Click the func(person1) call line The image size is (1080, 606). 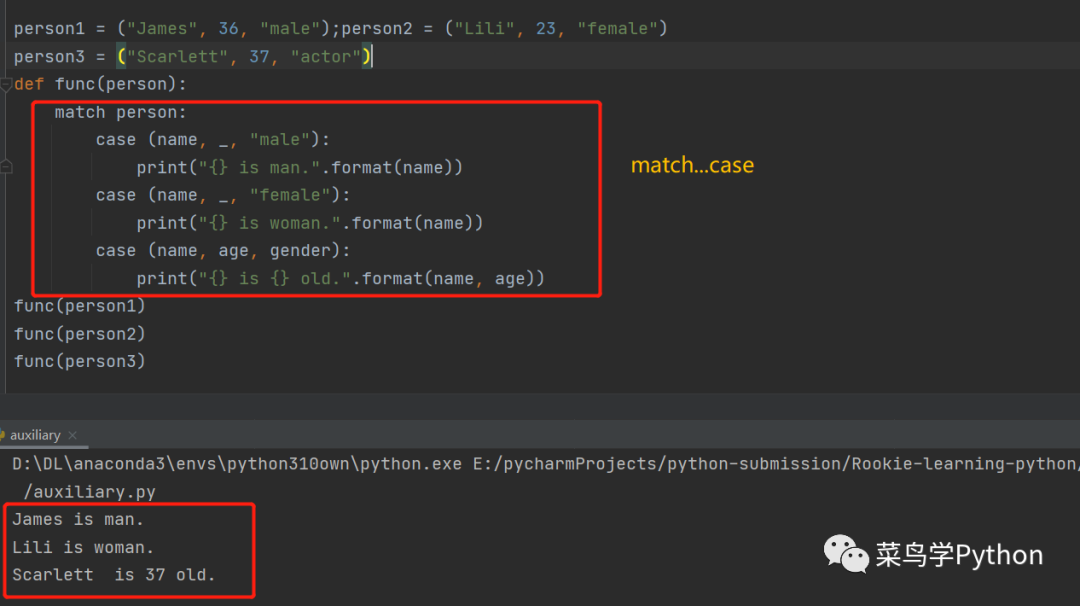80,306
